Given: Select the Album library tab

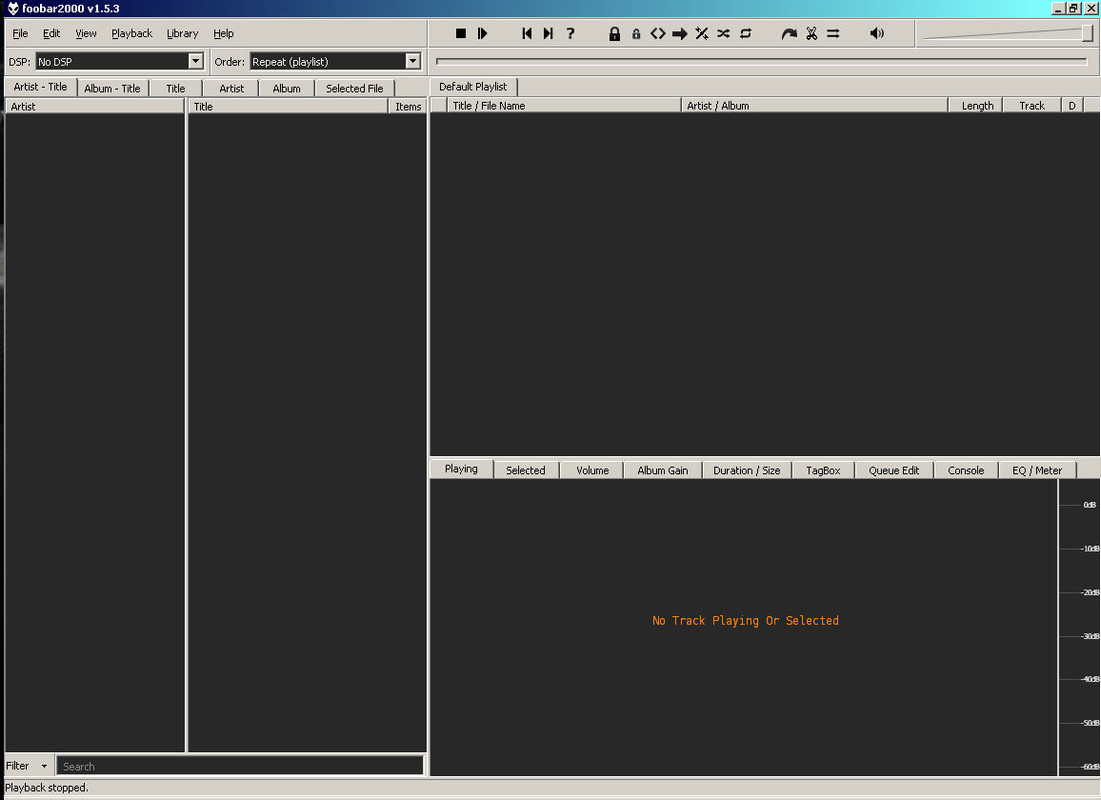Looking at the screenshot, I should 286,88.
